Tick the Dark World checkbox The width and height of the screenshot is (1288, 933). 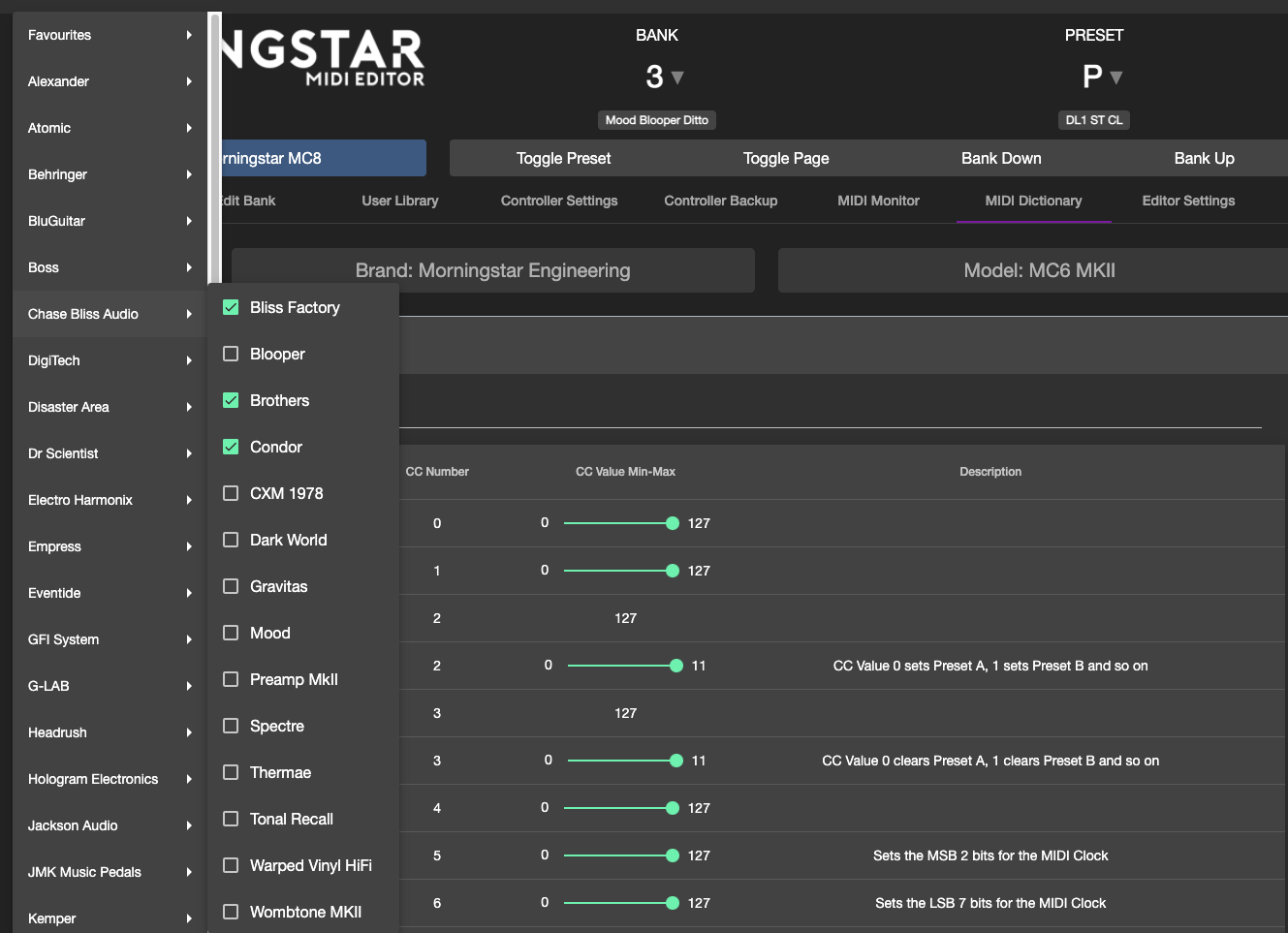[231, 540]
